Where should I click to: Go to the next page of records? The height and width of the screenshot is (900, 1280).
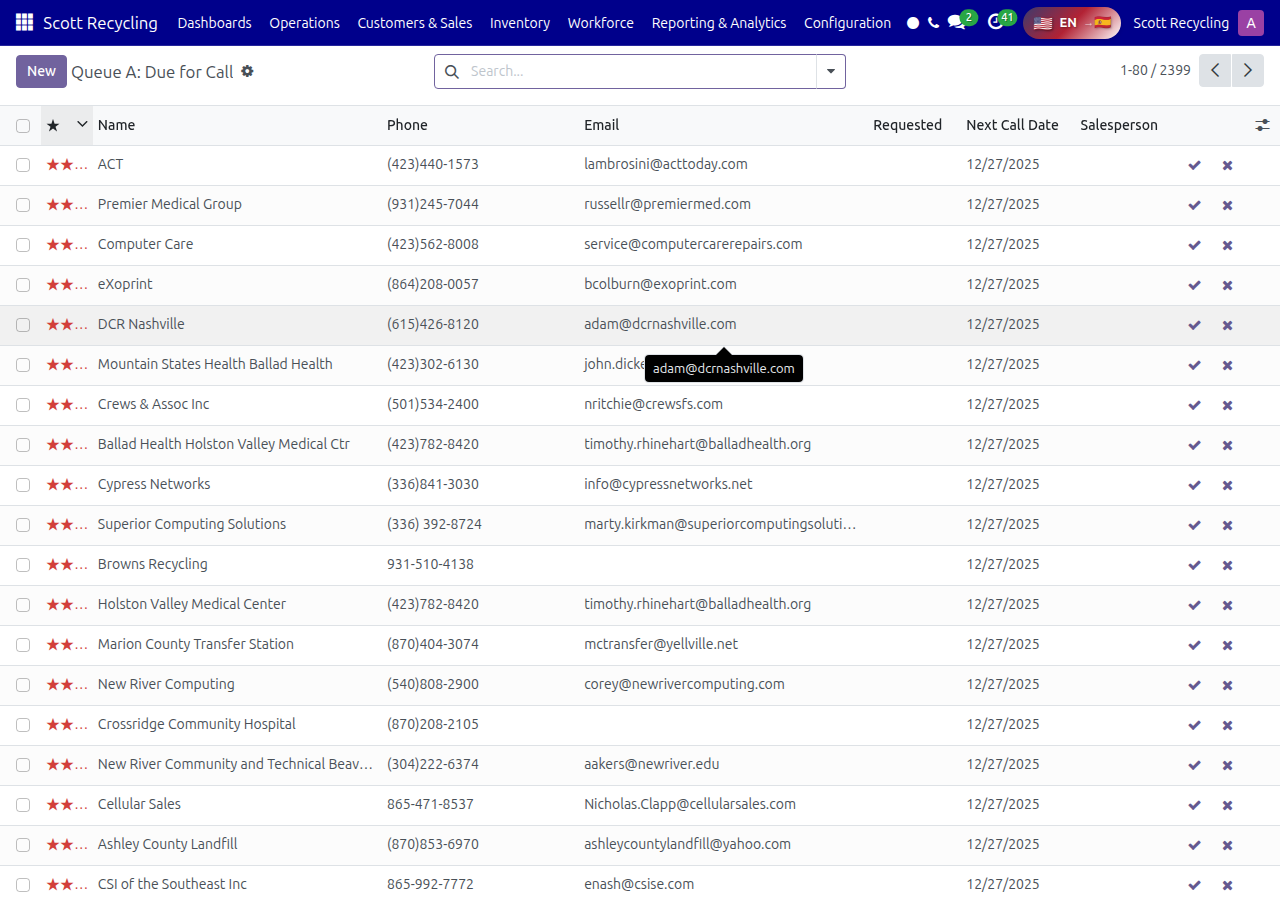pyautogui.click(x=1247, y=70)
